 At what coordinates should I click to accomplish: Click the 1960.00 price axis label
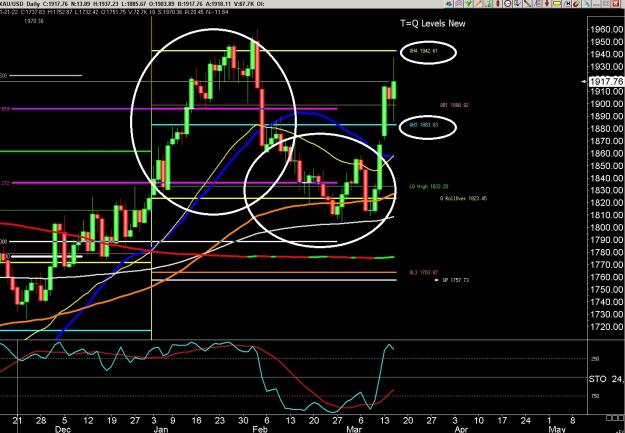click(x=606, y=30)
